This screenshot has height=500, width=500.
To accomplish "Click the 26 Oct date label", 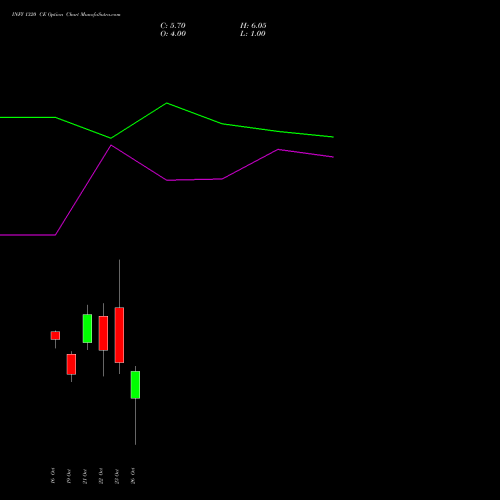I will tap(133, 476).
